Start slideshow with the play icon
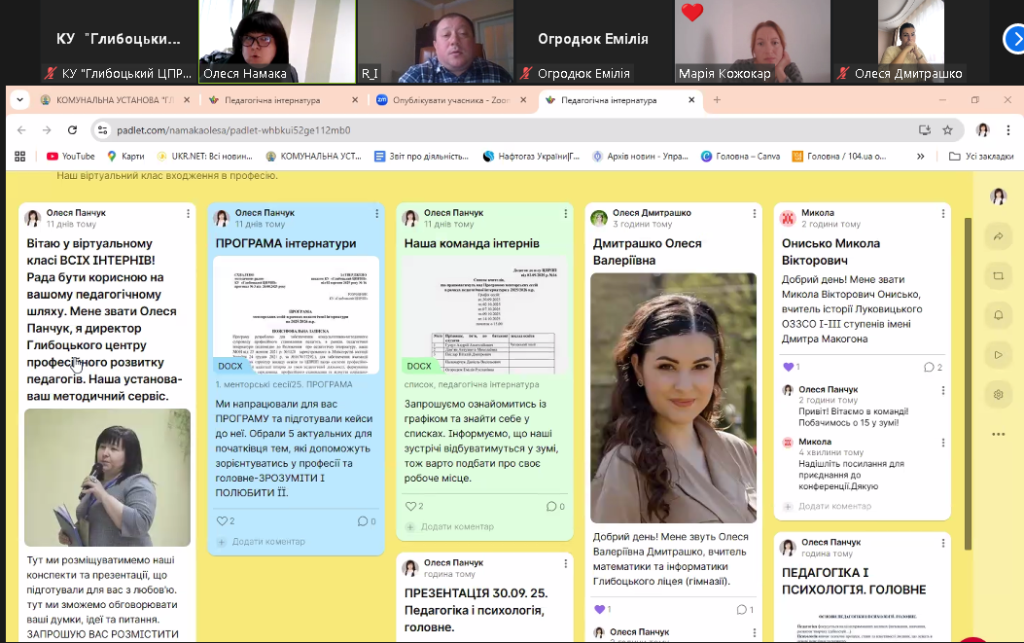1024x643 pixels. [997, 355]
